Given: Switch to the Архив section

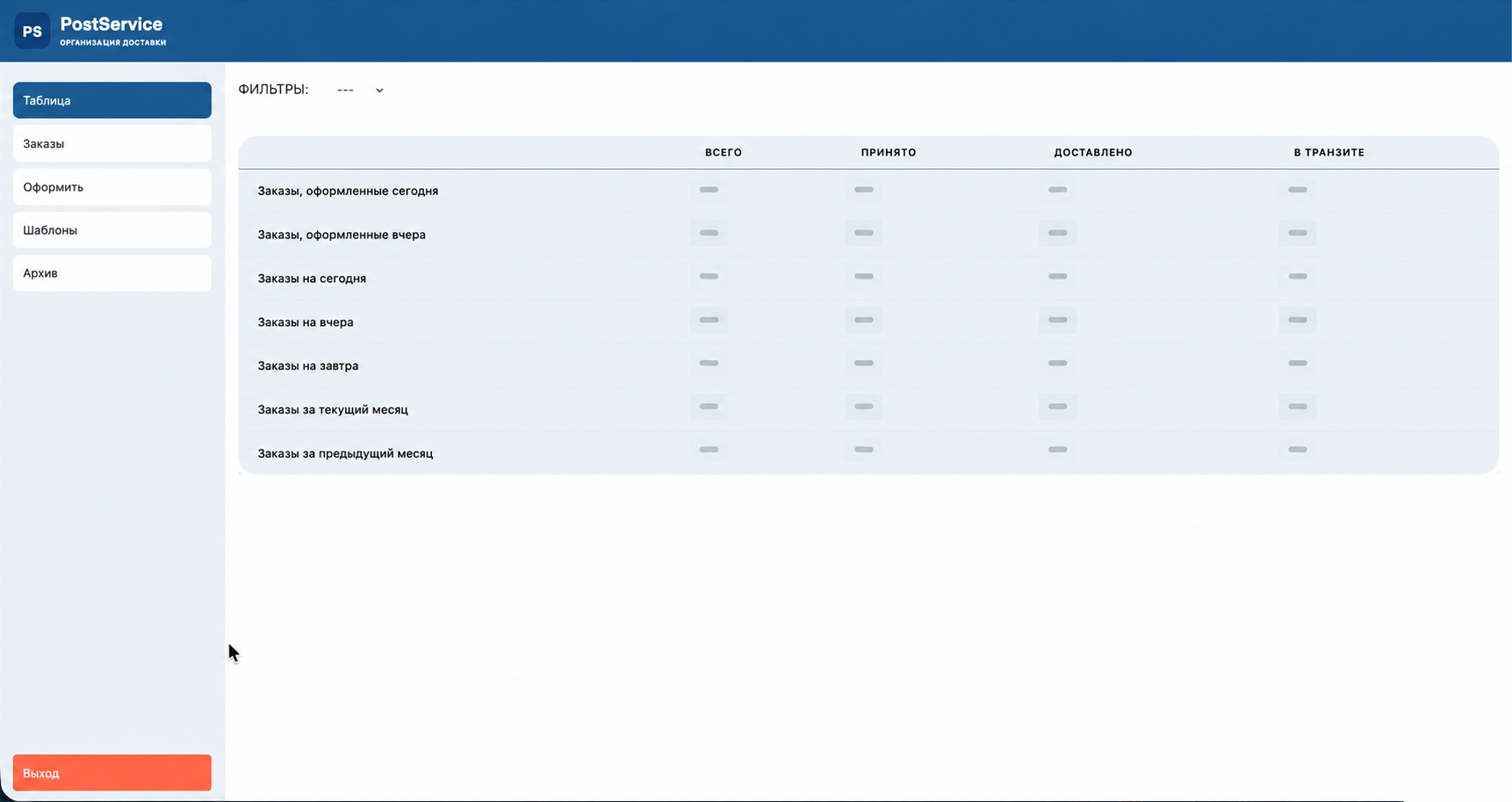Looking at the screenshot, I should tap(112, 272).
